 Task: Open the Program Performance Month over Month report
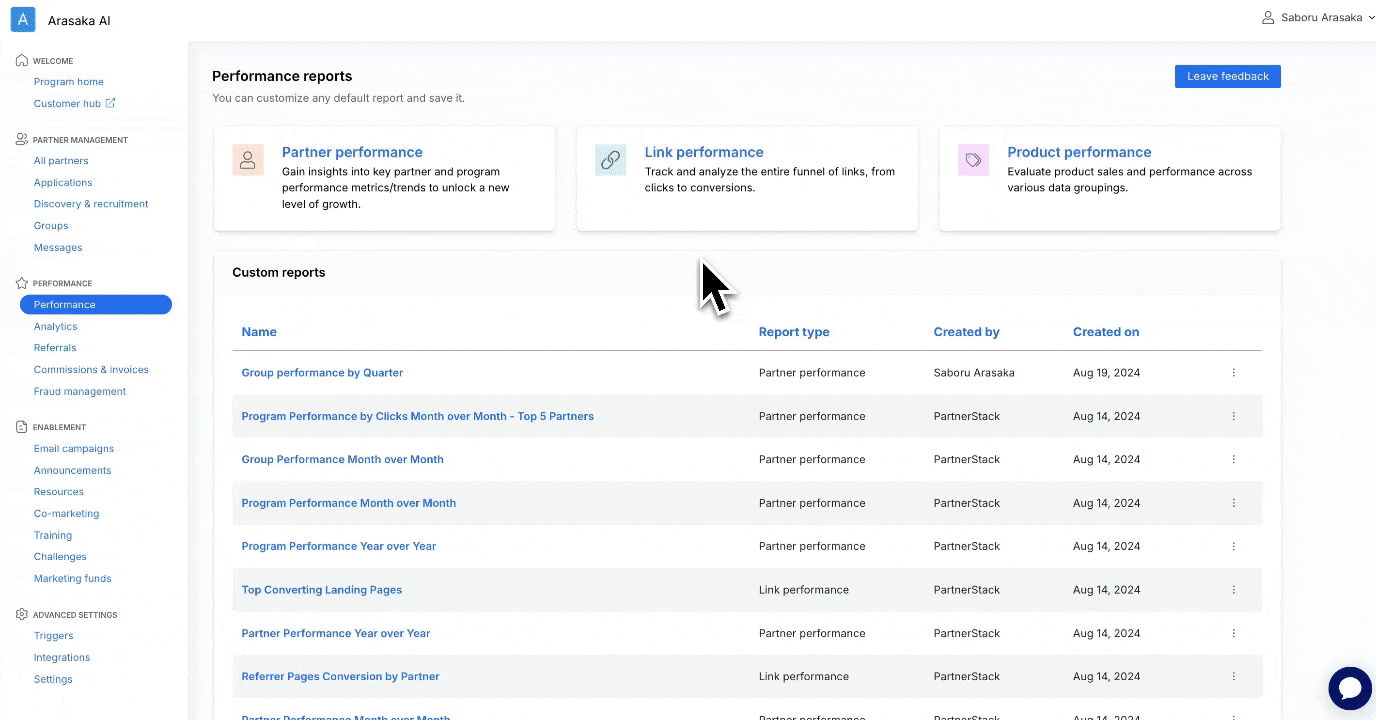[349, 503]
